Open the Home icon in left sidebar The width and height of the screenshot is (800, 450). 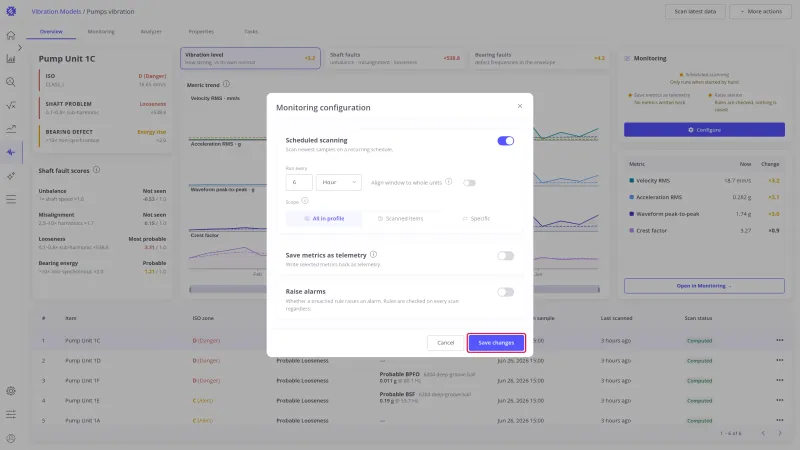(11, 35)
